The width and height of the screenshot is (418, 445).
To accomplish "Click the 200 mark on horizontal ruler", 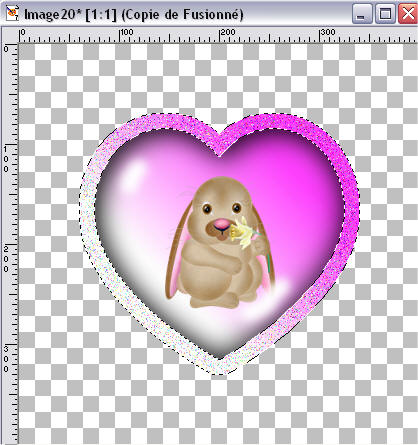I will click(x=228, y=32).
